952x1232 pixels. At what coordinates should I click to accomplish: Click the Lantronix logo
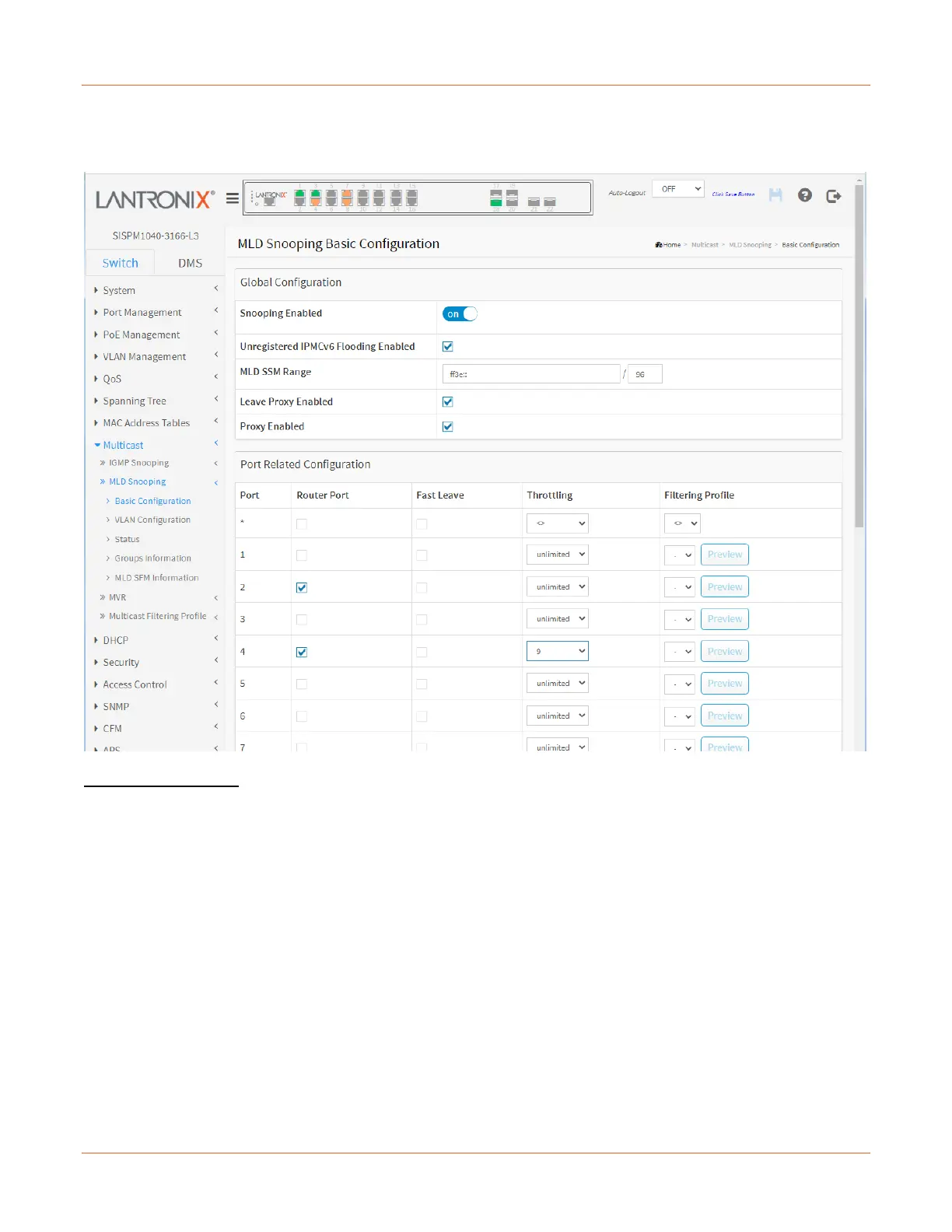coord(155,199)
